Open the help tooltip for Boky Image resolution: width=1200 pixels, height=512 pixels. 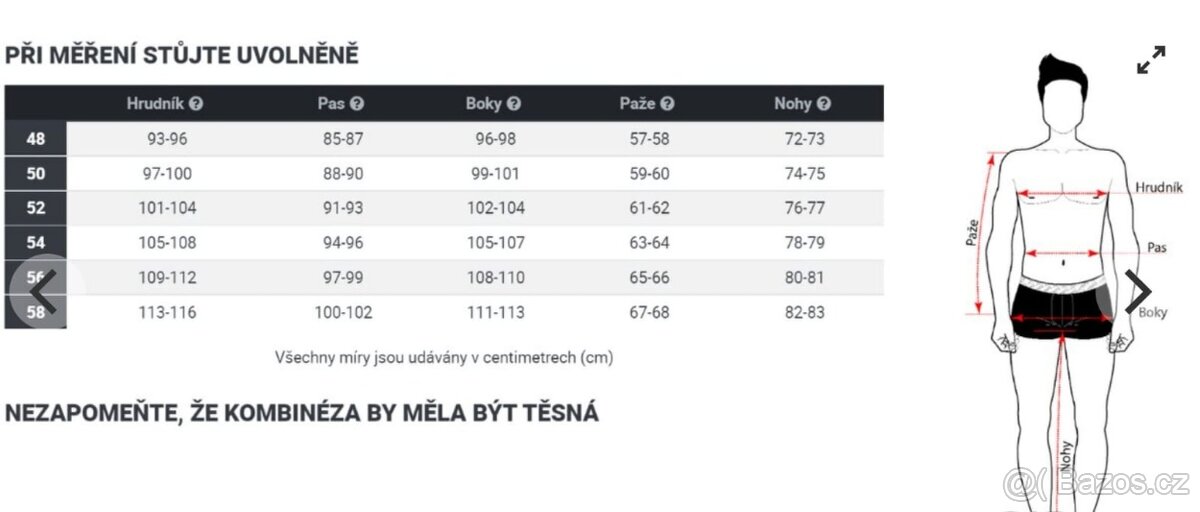[x=513, y=103]
